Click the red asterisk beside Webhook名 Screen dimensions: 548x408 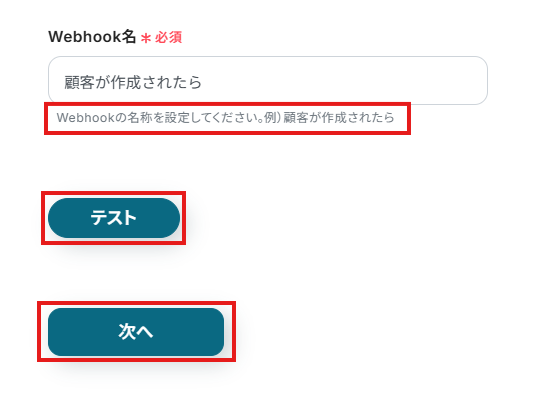click(146, 38)
